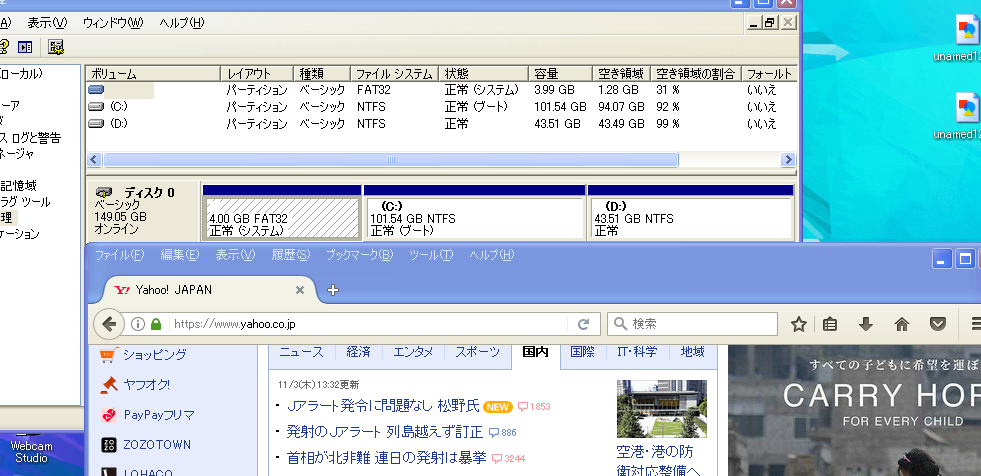Screen dimensions: 981x476
Task: Switch to IT・科学 news tab on Yahoo
Action: pos(637,352)
